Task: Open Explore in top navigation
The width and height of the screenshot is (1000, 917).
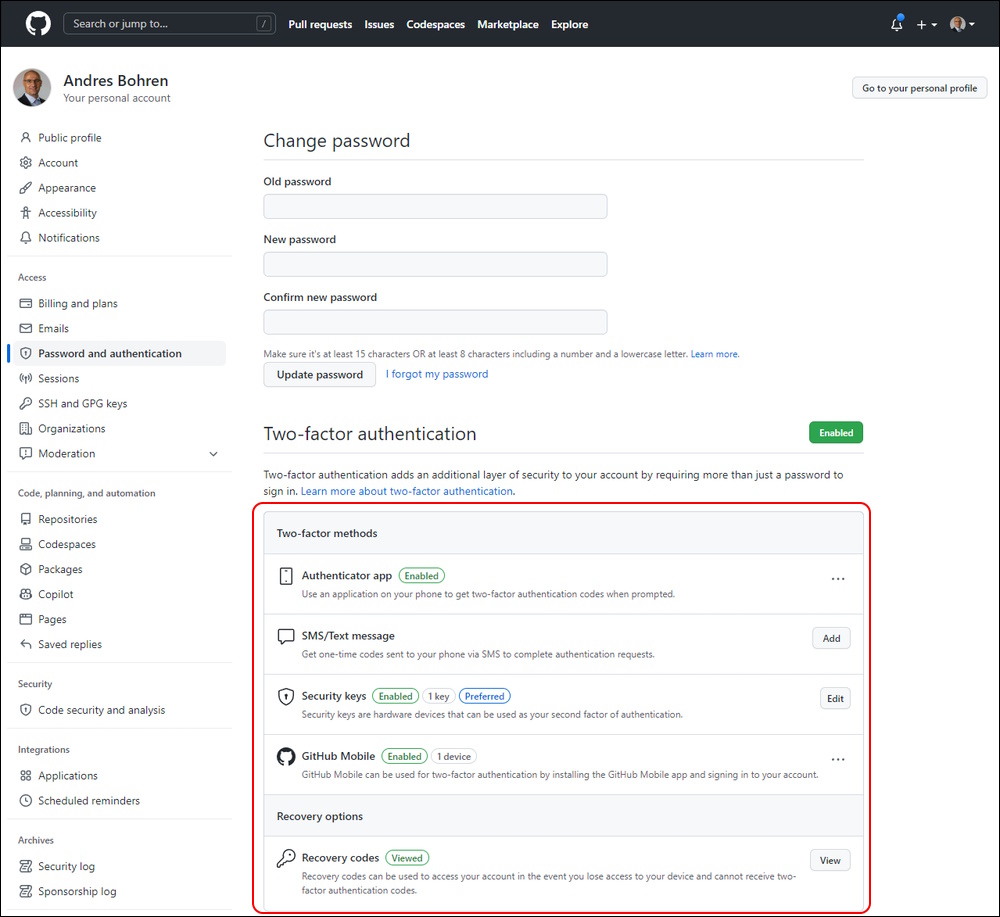Action: coord(570,24)
